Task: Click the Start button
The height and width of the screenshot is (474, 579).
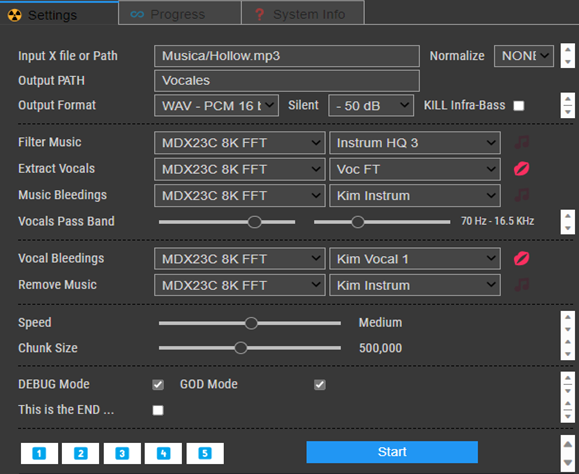Action: 392,452
